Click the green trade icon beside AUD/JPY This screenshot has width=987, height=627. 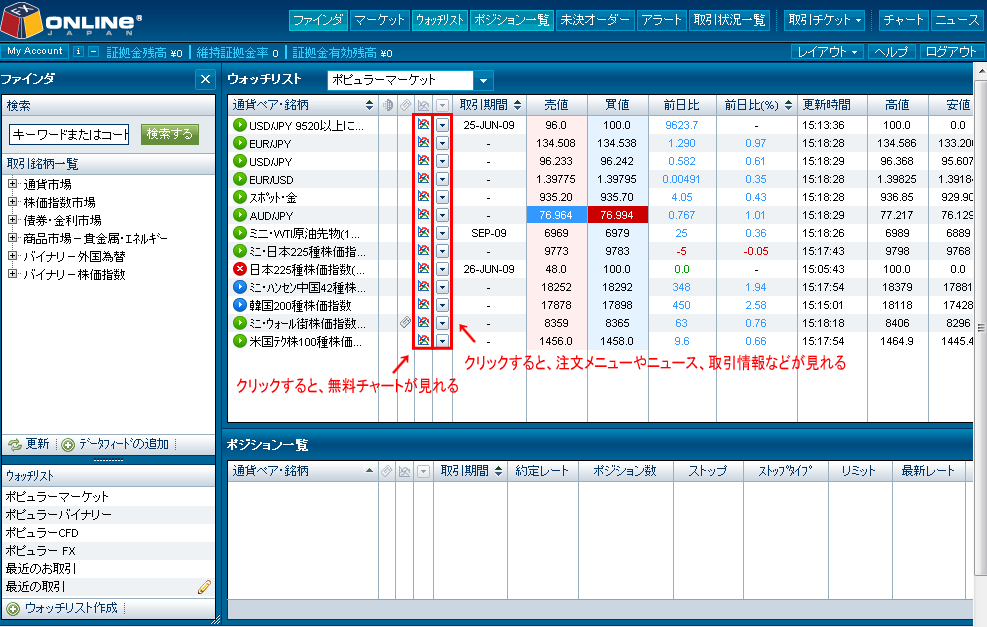(x=239, y=215)
